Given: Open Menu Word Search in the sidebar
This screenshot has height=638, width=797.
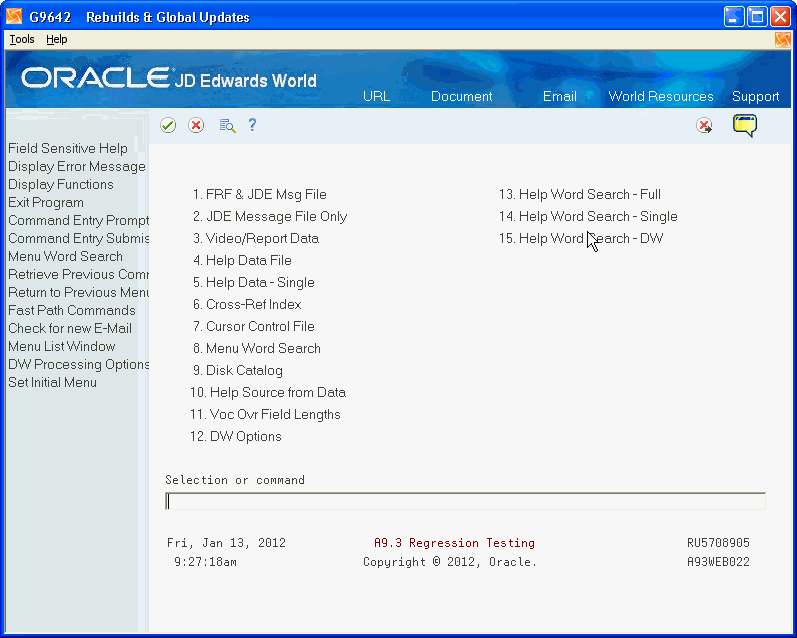Looking at the screenshot, I should pyautogui.click(x=65, y=256).
